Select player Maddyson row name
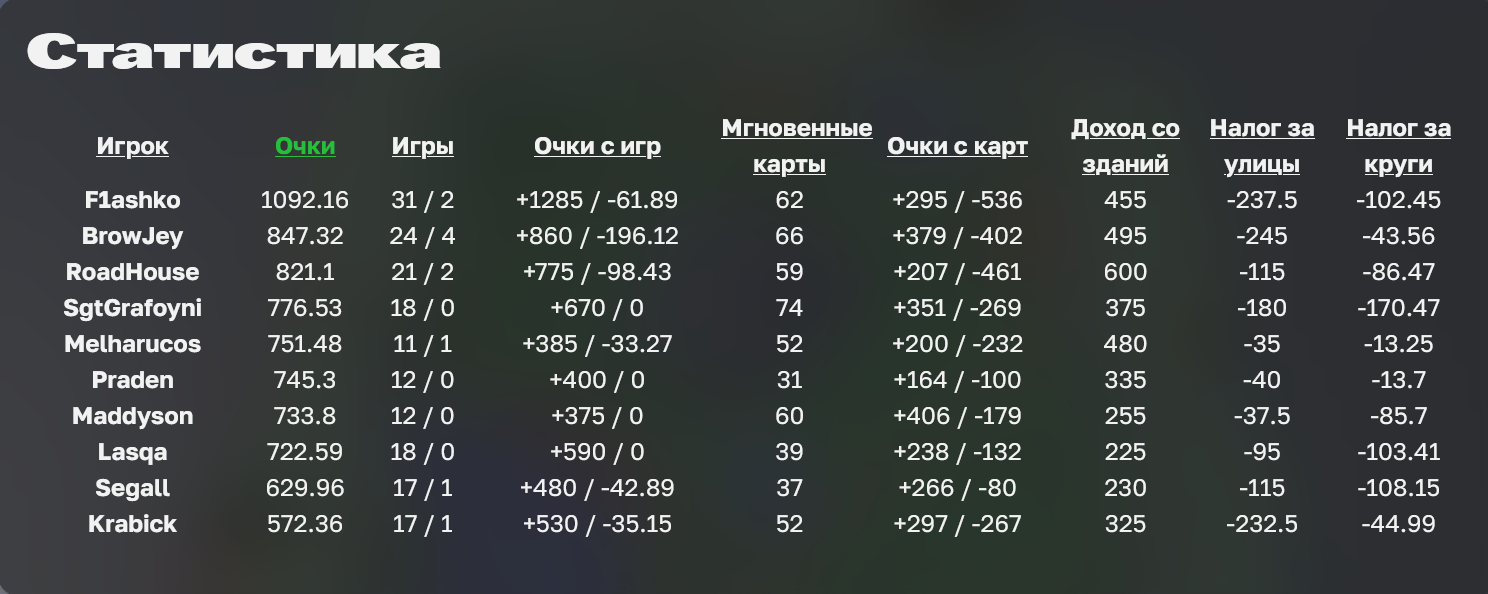Screen dimensions: 1488x594 click(133, 416)
